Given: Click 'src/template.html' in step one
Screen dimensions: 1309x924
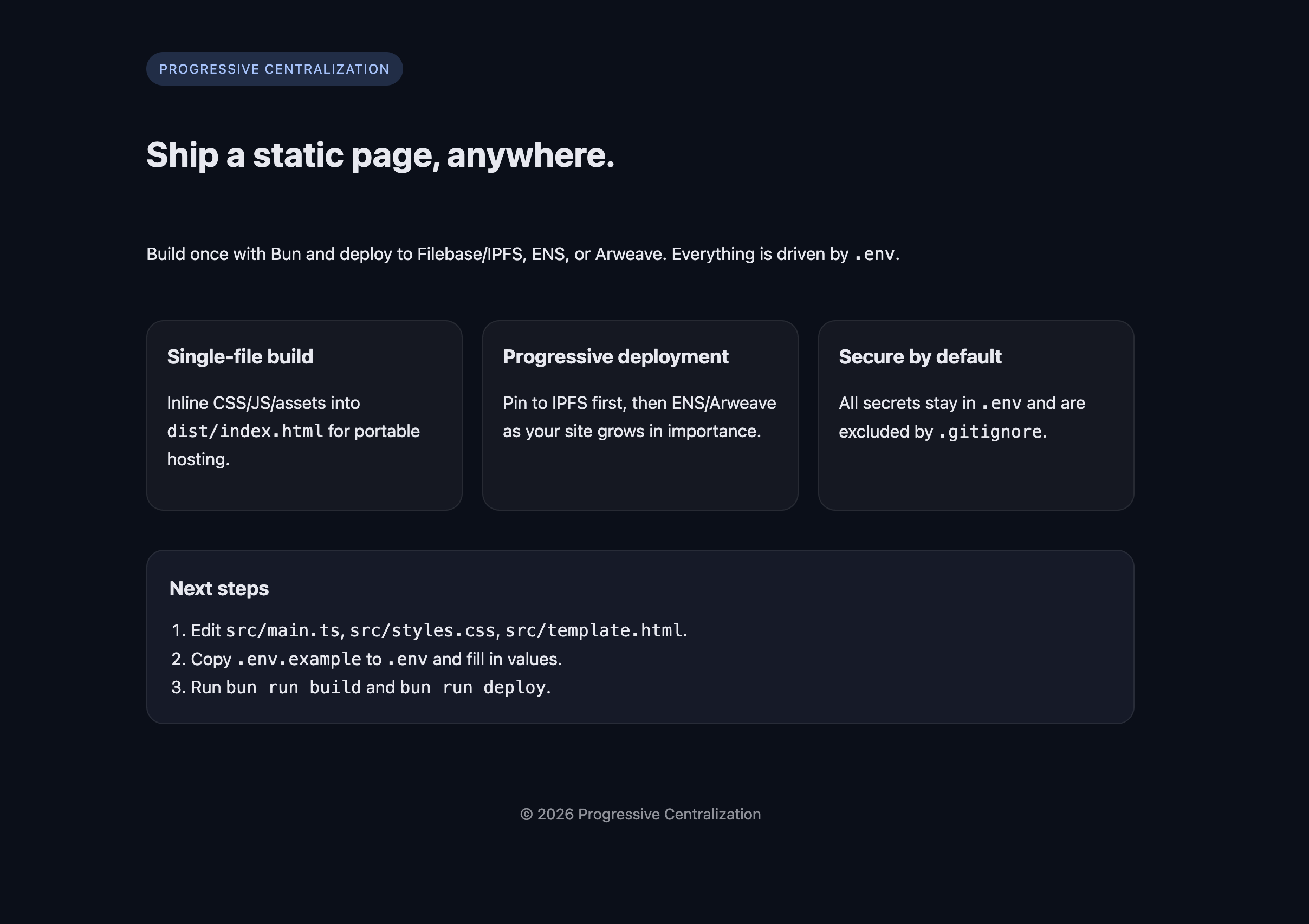Looking at the screenshot, I should 593,630.
